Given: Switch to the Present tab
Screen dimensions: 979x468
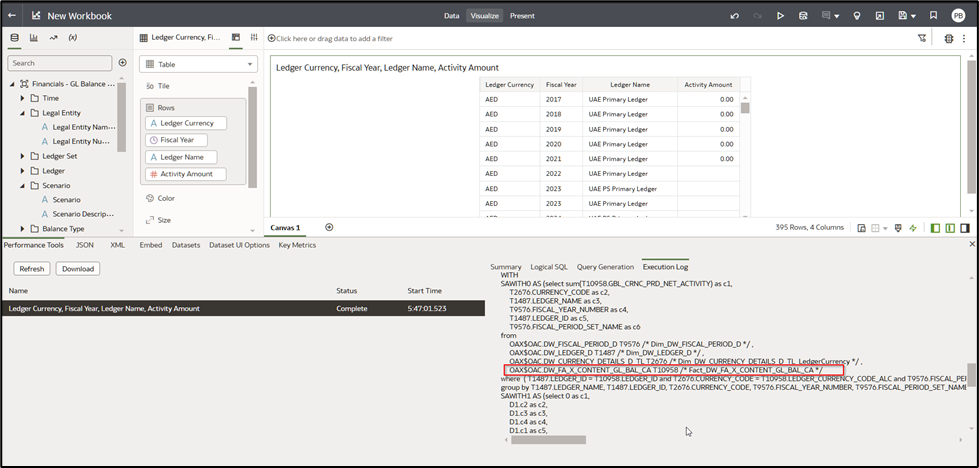Looking at the screenshot, I should coord(522,16).
